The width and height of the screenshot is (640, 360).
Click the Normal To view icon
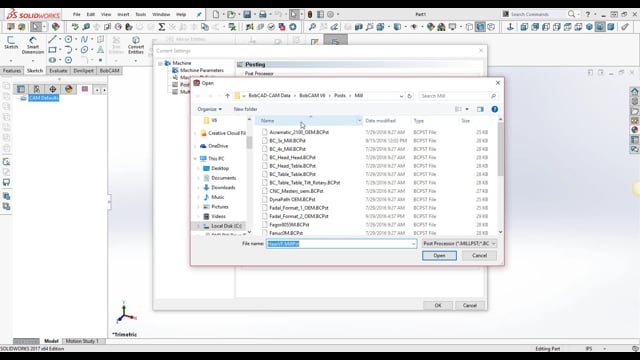tap(510, 27)
